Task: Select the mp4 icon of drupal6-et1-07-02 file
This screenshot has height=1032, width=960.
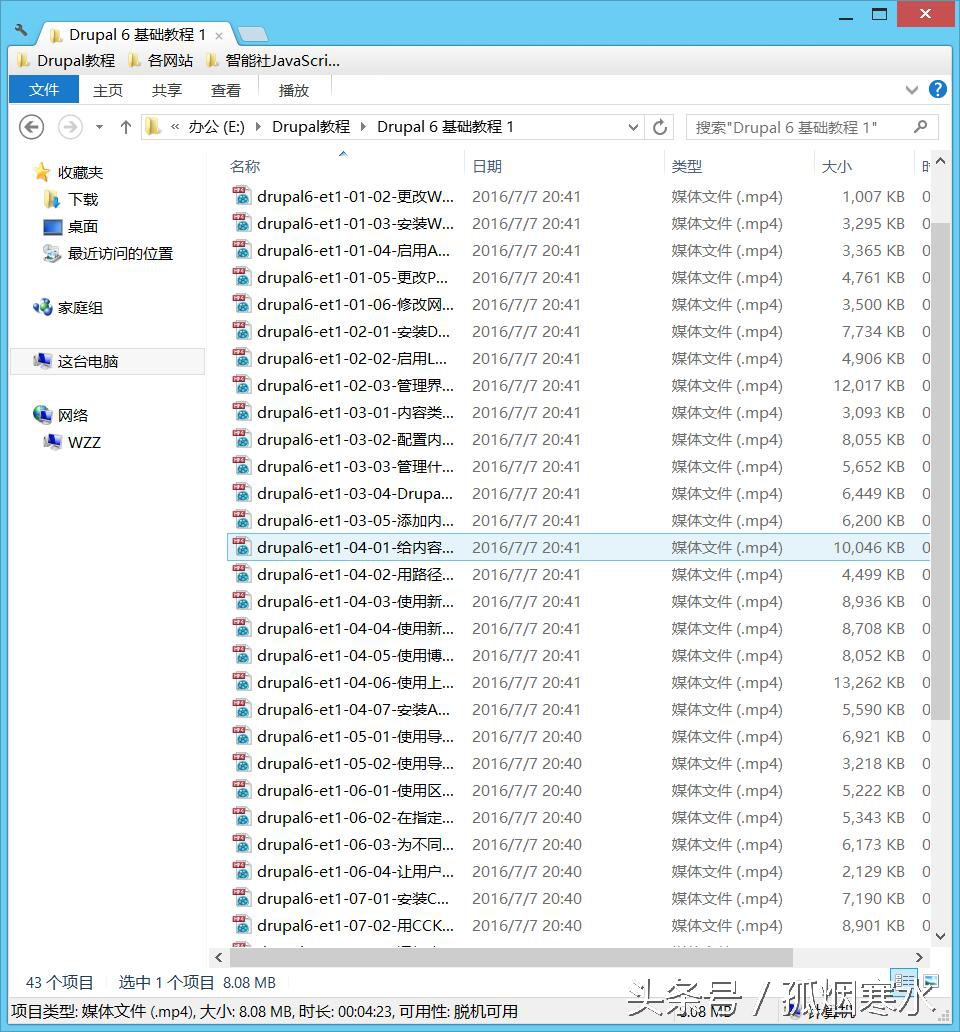Action: point(241,925)
